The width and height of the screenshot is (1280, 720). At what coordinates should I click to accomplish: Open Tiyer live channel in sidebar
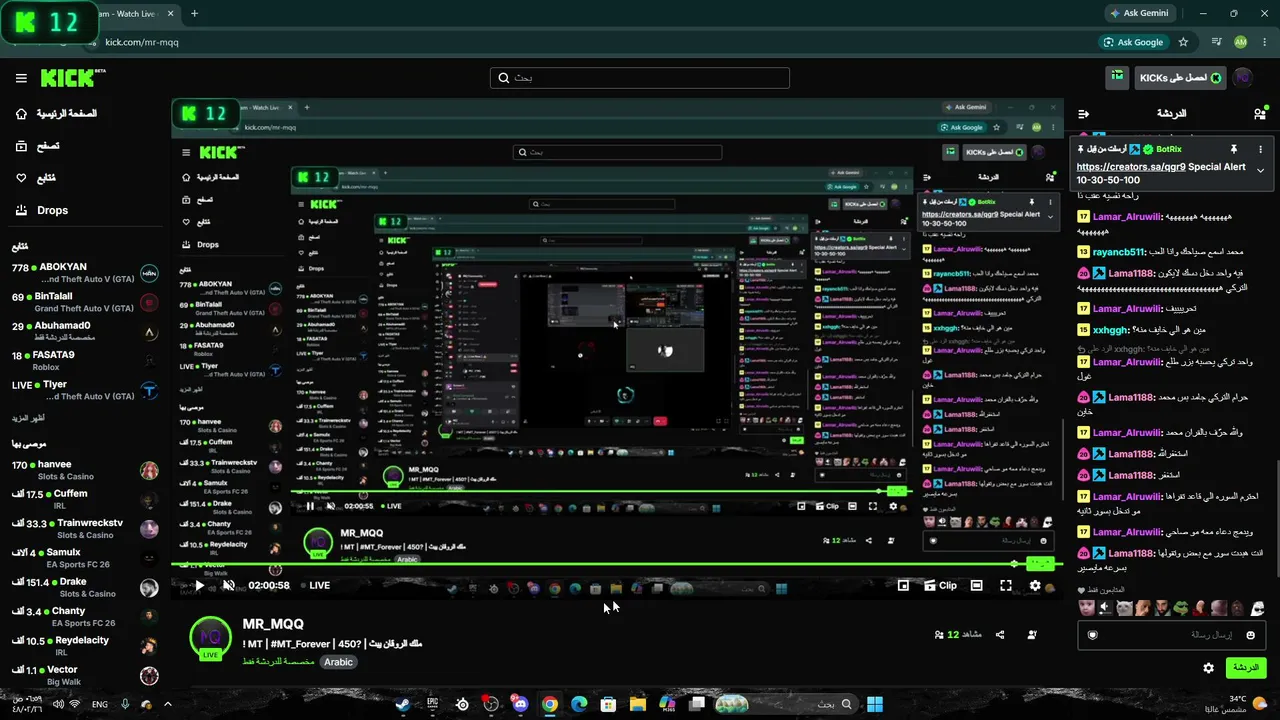pos(85,389)
